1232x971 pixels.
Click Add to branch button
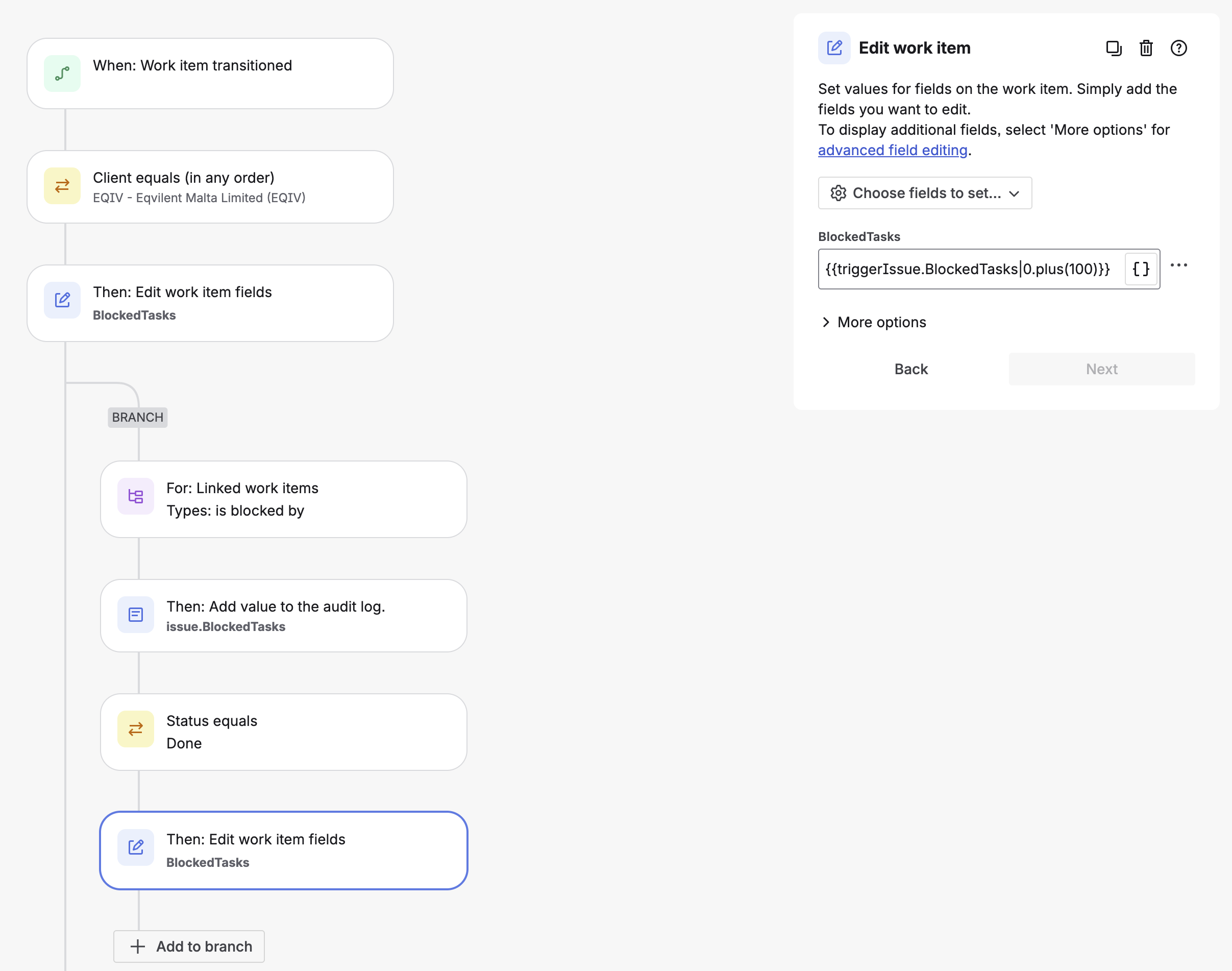[x=189, y=946]
